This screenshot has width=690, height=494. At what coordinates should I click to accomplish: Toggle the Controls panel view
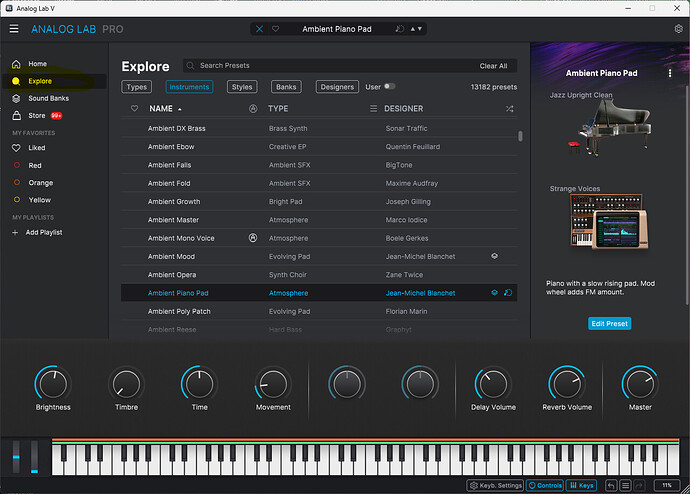pos(545,485)
